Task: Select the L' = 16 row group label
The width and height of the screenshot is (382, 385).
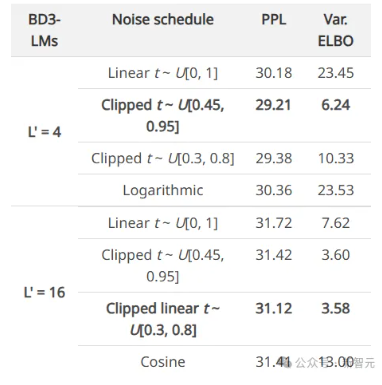Action: click(44, 292)
